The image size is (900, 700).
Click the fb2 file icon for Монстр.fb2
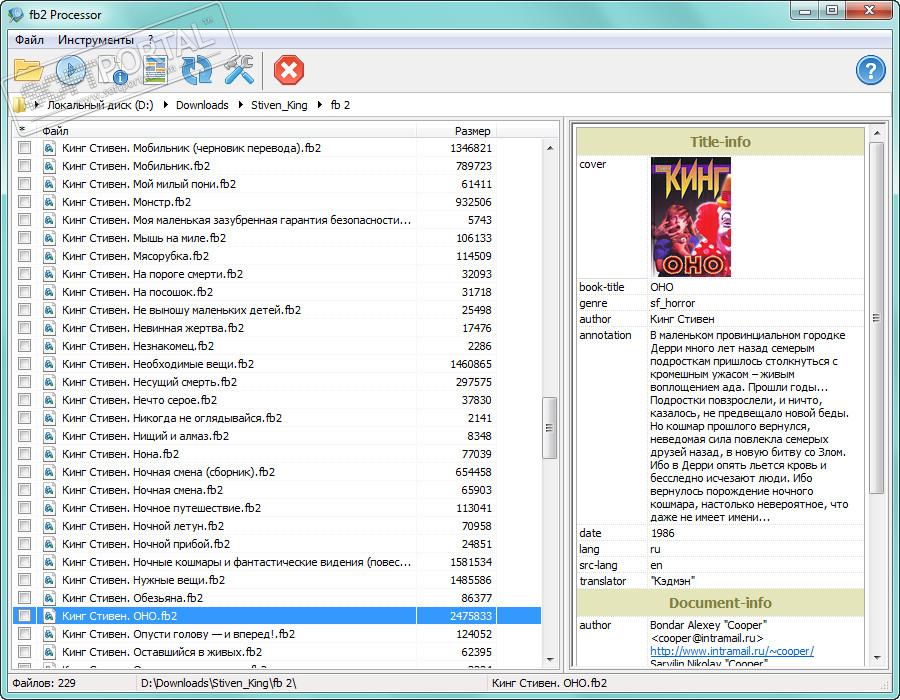coord(49,202)
